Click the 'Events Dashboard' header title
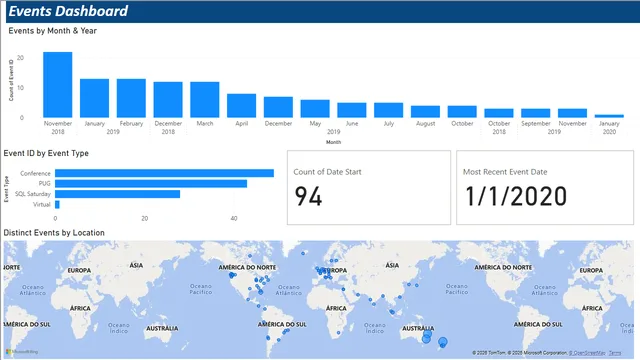 (68, 11)
